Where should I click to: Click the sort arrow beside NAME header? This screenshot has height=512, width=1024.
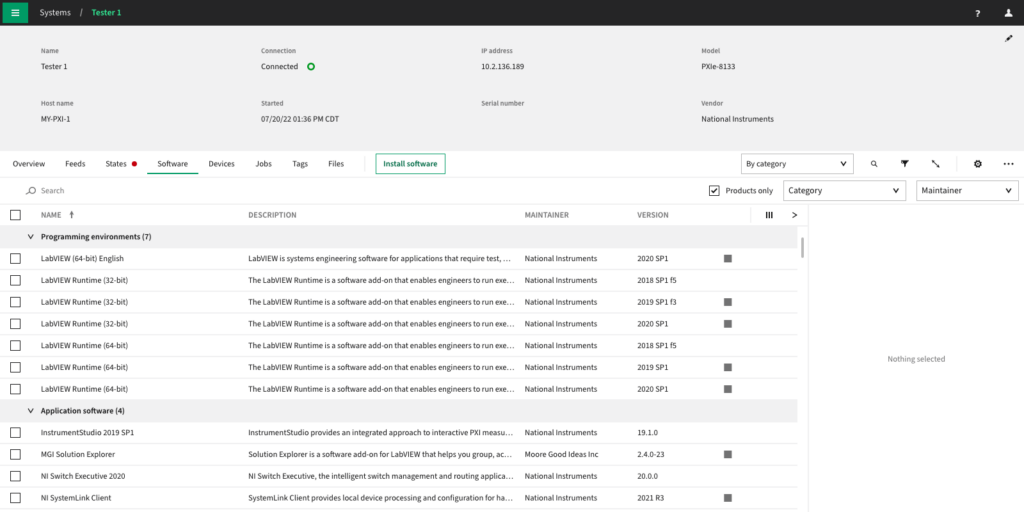click(72, 215)
